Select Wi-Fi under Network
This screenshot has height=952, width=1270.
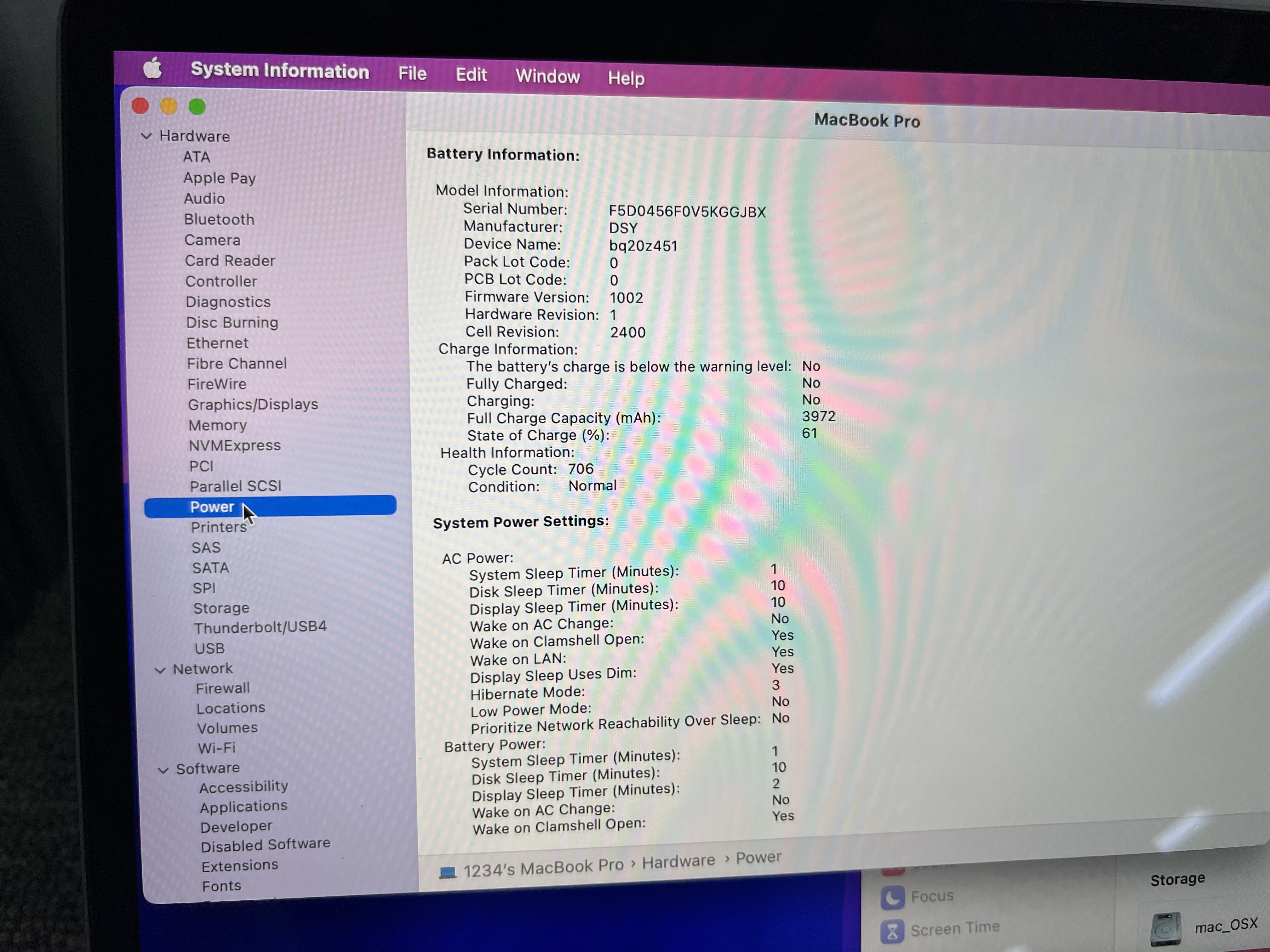216,748
